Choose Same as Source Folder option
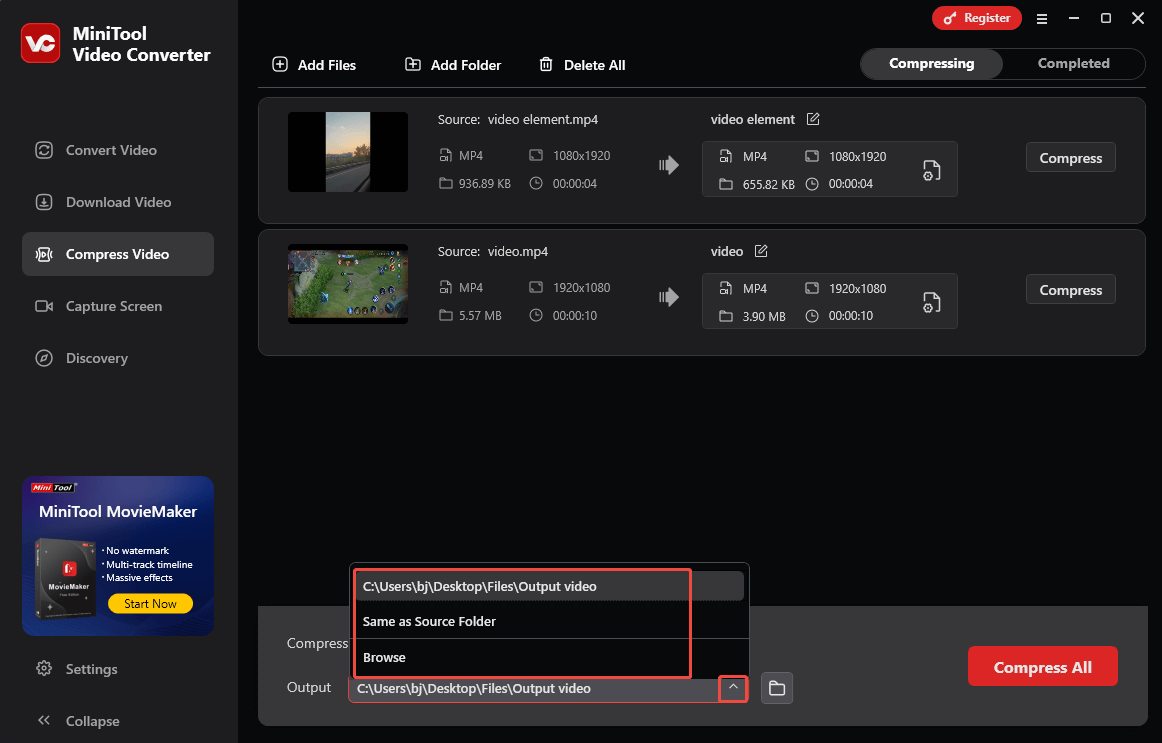Viewport: 1162px width, 743px height. point(549,622)
